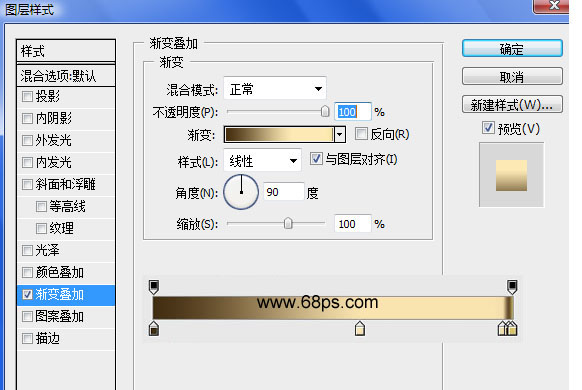Enable the 投影 drop shadow checkbox

[x=27, y=96]
